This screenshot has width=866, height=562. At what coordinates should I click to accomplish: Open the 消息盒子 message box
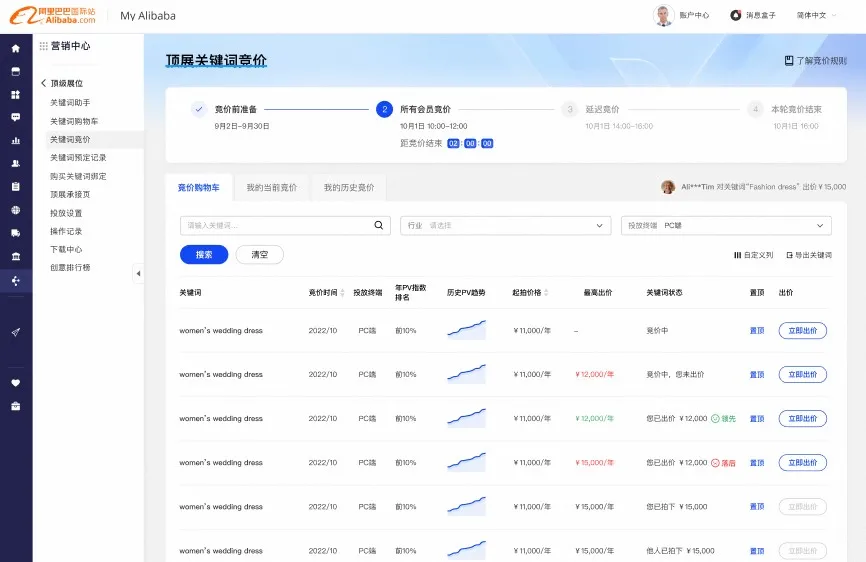point(752,15)
